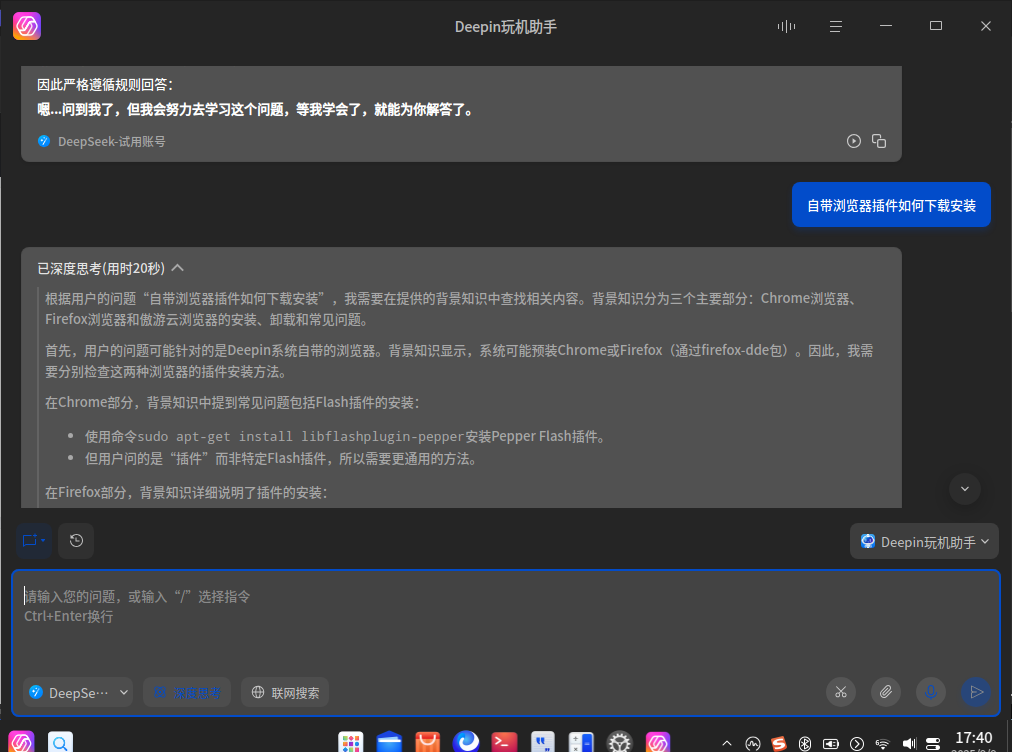
Task: Start a new conversation
Action: (x=34, y=541)
